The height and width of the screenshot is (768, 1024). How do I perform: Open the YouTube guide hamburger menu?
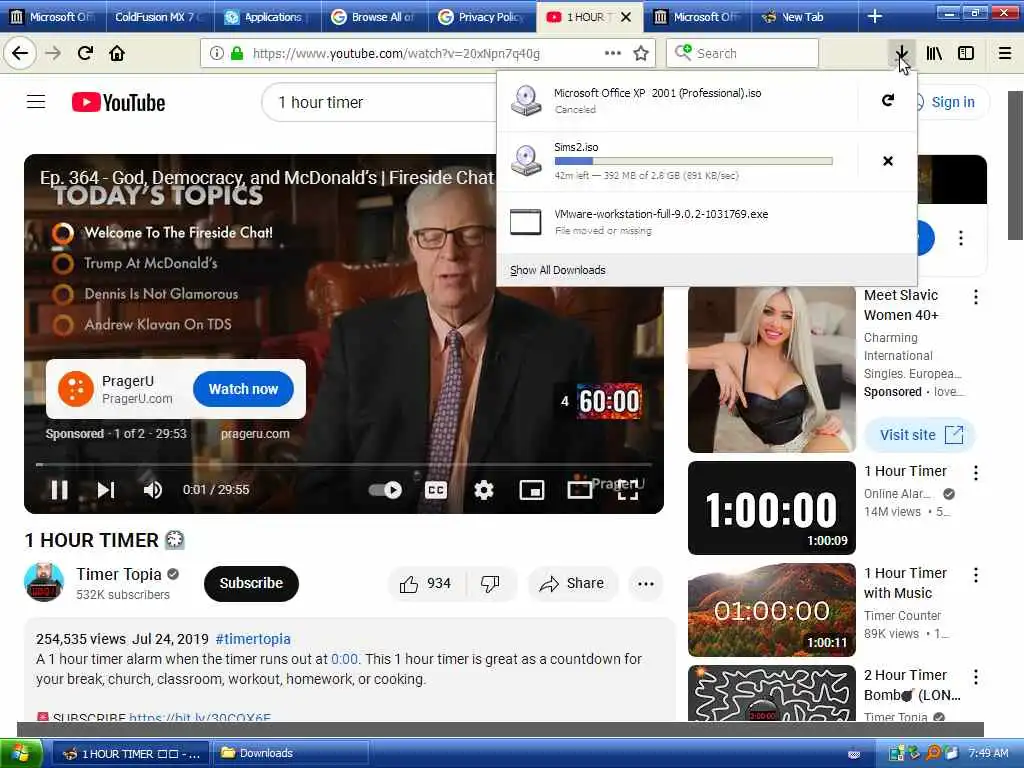pos(36,102)
